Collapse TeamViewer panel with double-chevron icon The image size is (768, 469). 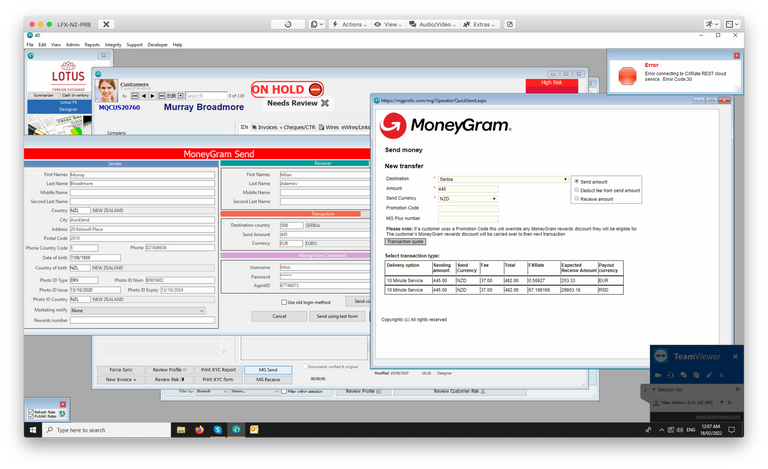pos(722,375)
